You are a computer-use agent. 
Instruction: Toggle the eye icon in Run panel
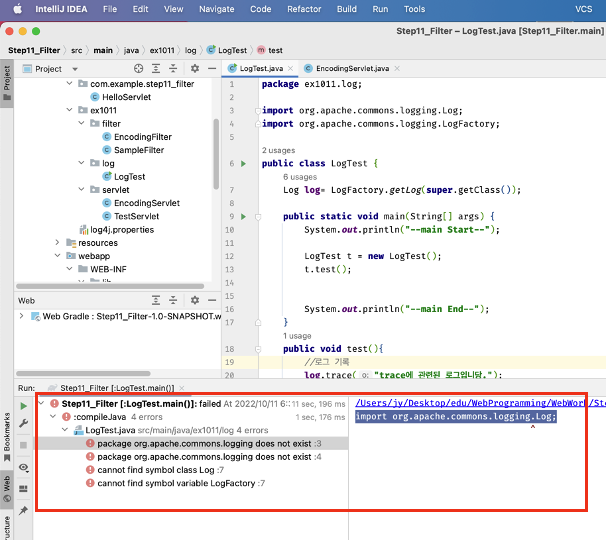pos(24,468)
